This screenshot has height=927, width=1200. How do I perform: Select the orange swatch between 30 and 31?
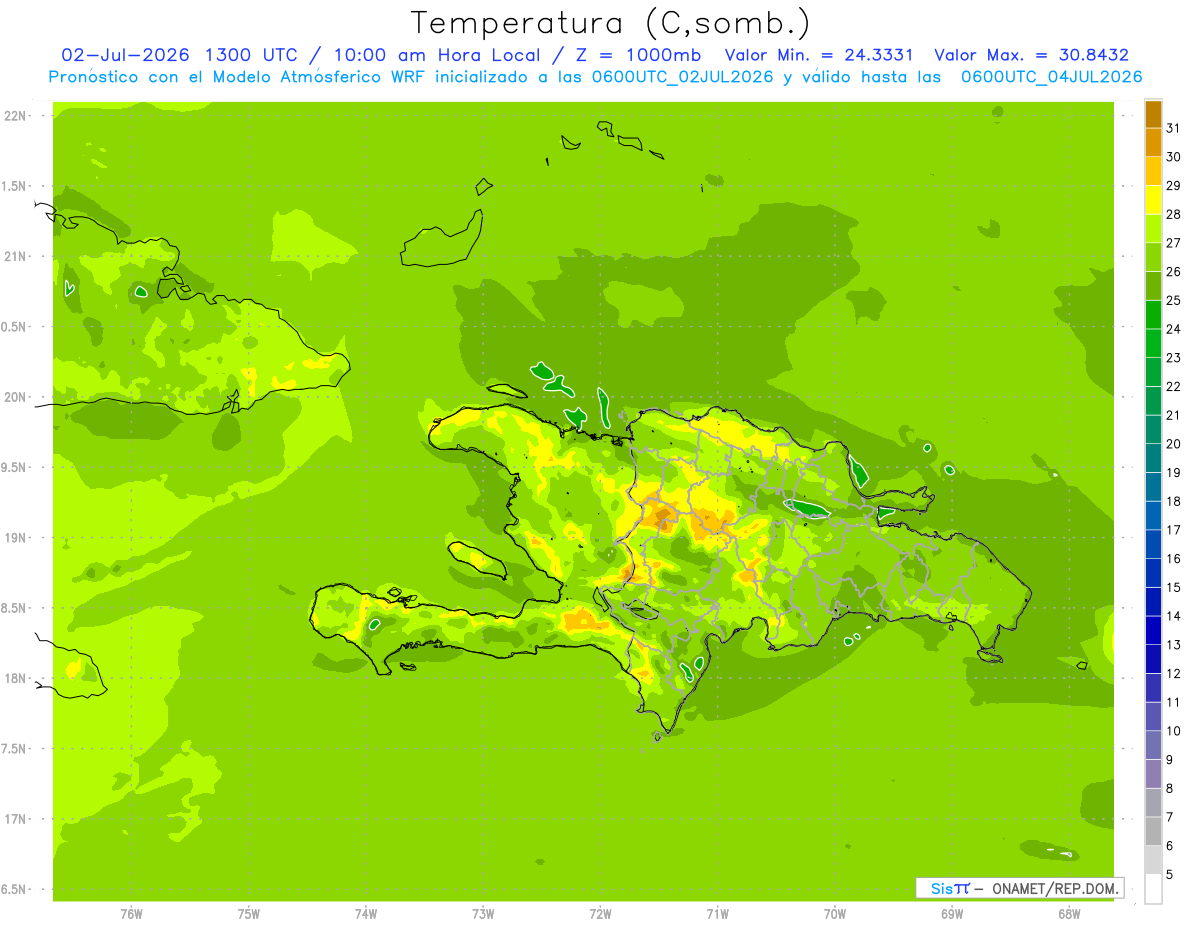click(1153, 143)
